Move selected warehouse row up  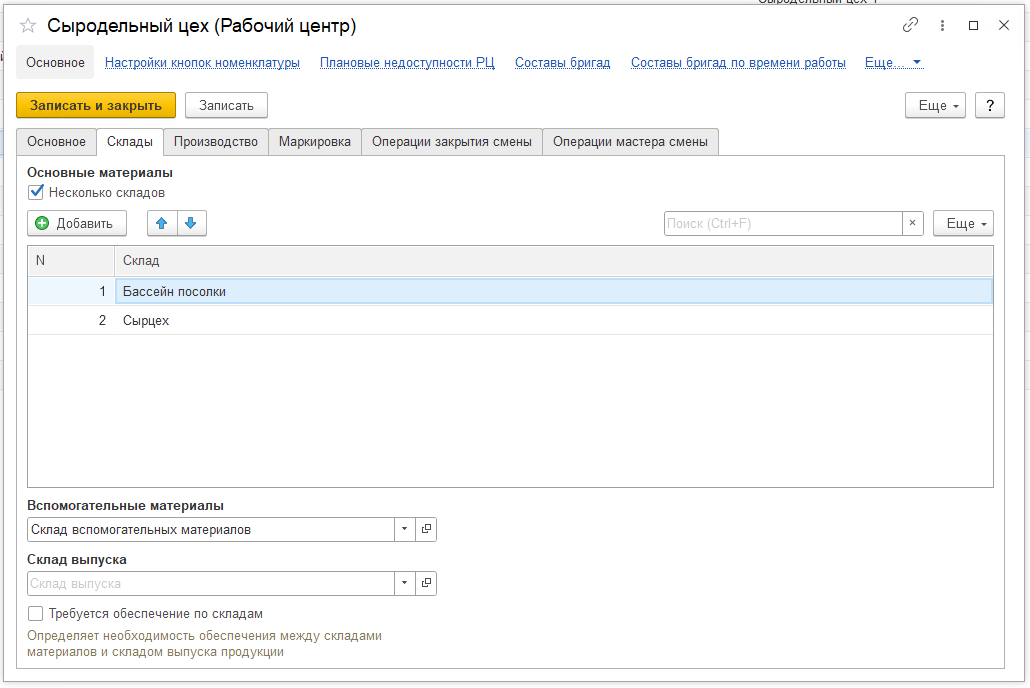(162, 223)
